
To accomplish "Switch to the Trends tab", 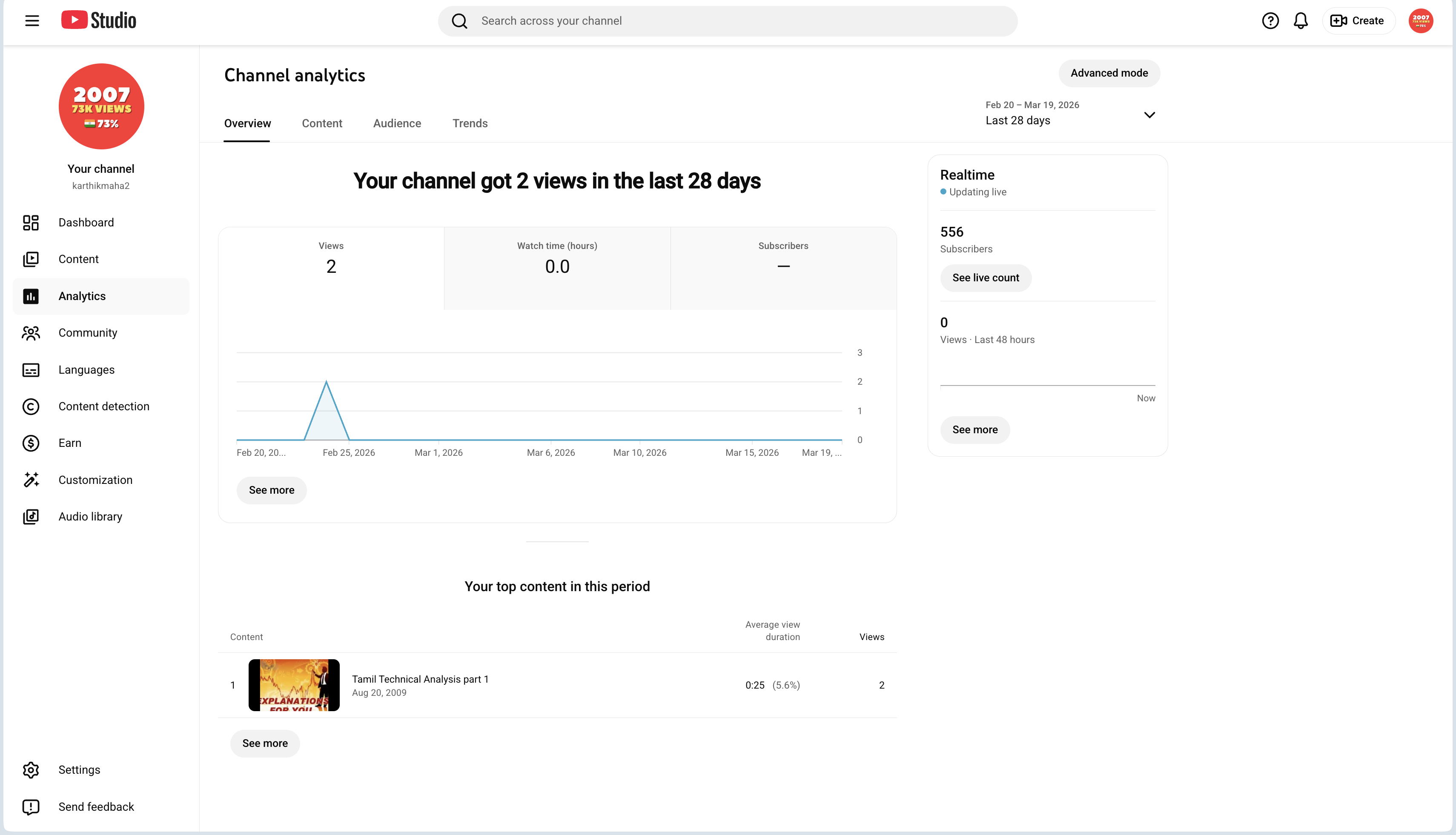I will click(x=470, y=123).
